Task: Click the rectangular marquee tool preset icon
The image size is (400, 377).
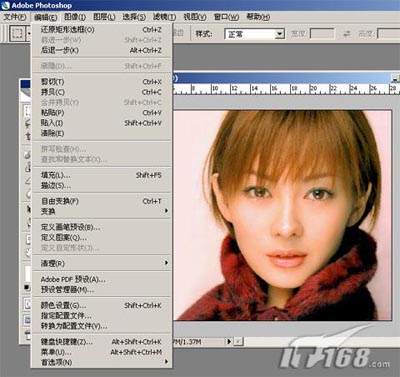Action: [17, 33]
